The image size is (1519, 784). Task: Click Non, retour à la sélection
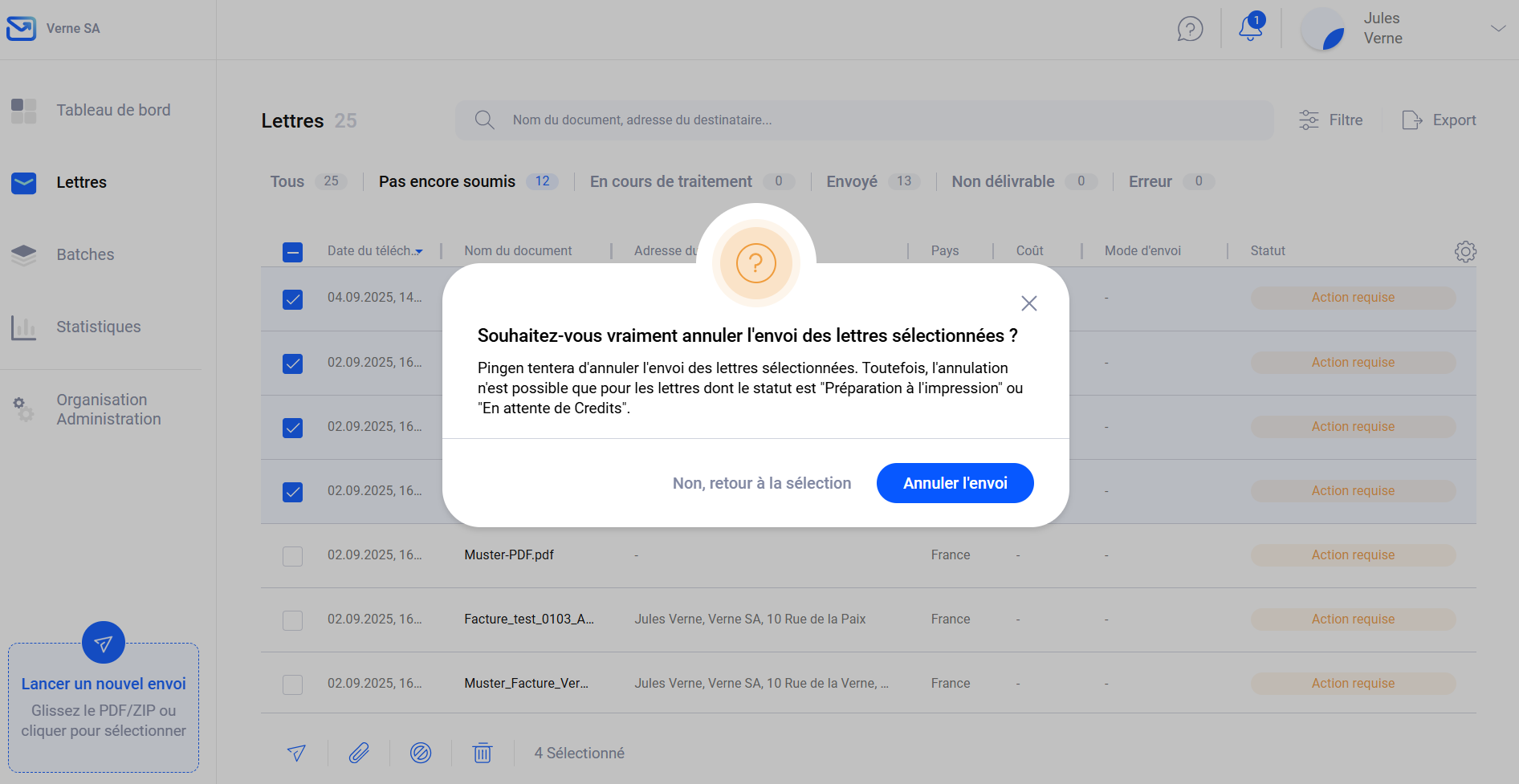coord(761,483)
